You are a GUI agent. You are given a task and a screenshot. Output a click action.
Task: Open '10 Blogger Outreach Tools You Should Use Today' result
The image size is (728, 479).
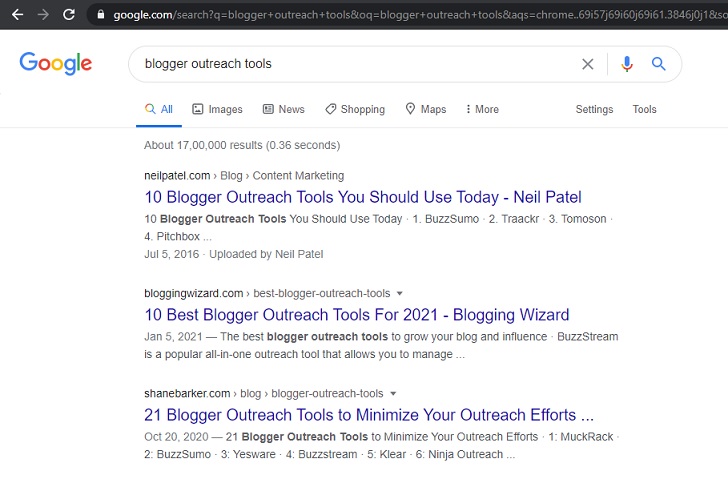363,197
